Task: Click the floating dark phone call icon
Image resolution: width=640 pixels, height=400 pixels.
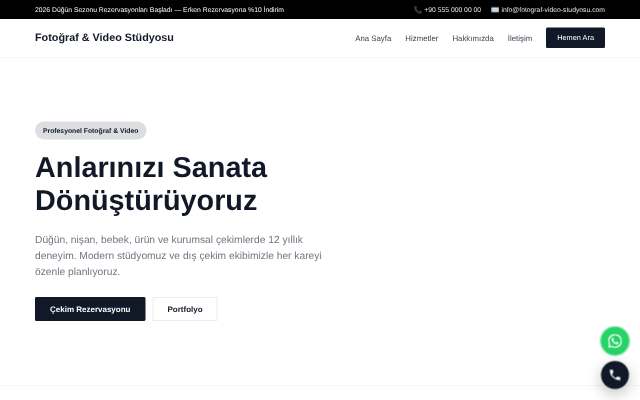Action: 615,375
